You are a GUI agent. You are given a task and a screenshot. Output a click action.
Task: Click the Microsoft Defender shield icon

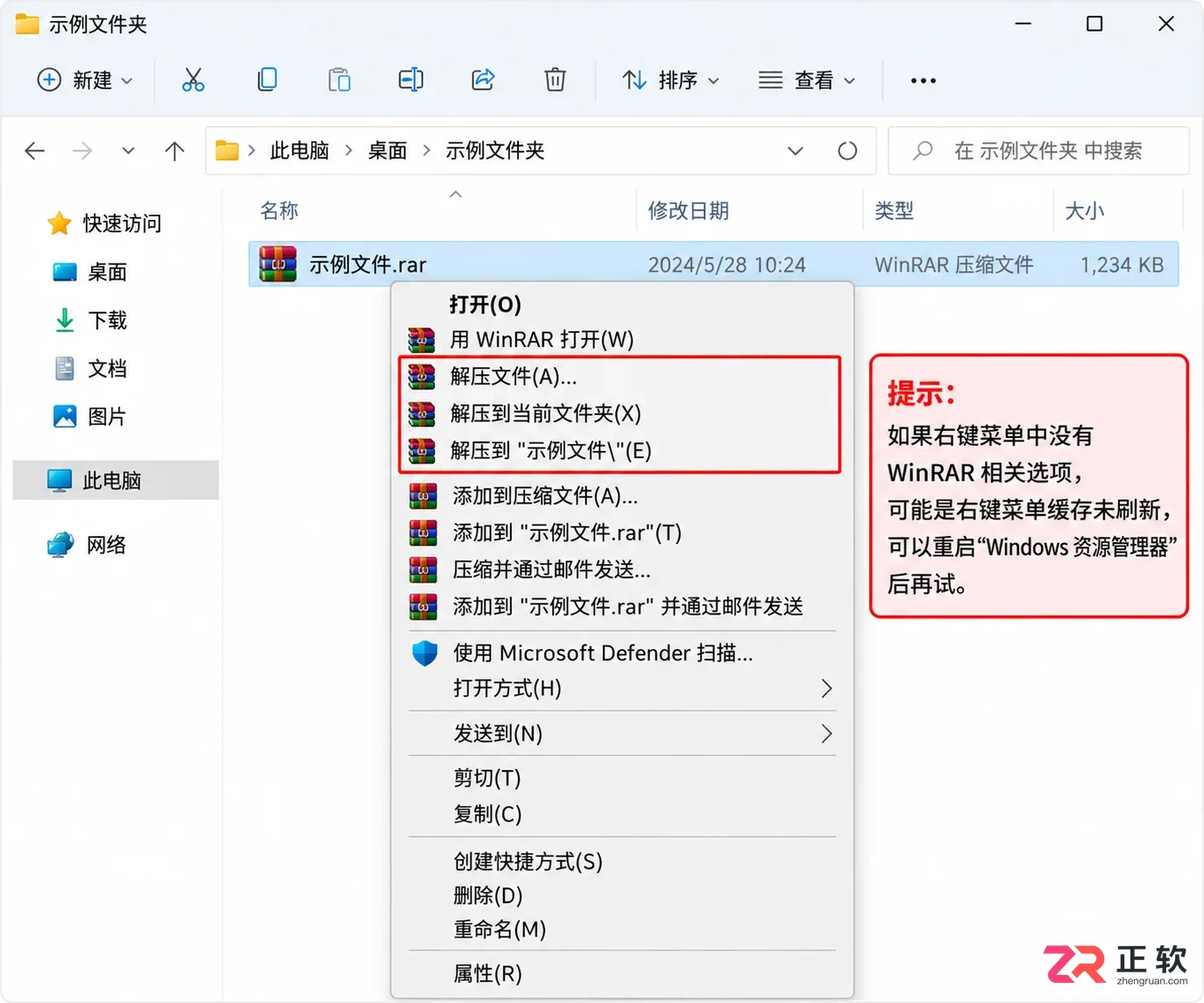coord(425,653)
